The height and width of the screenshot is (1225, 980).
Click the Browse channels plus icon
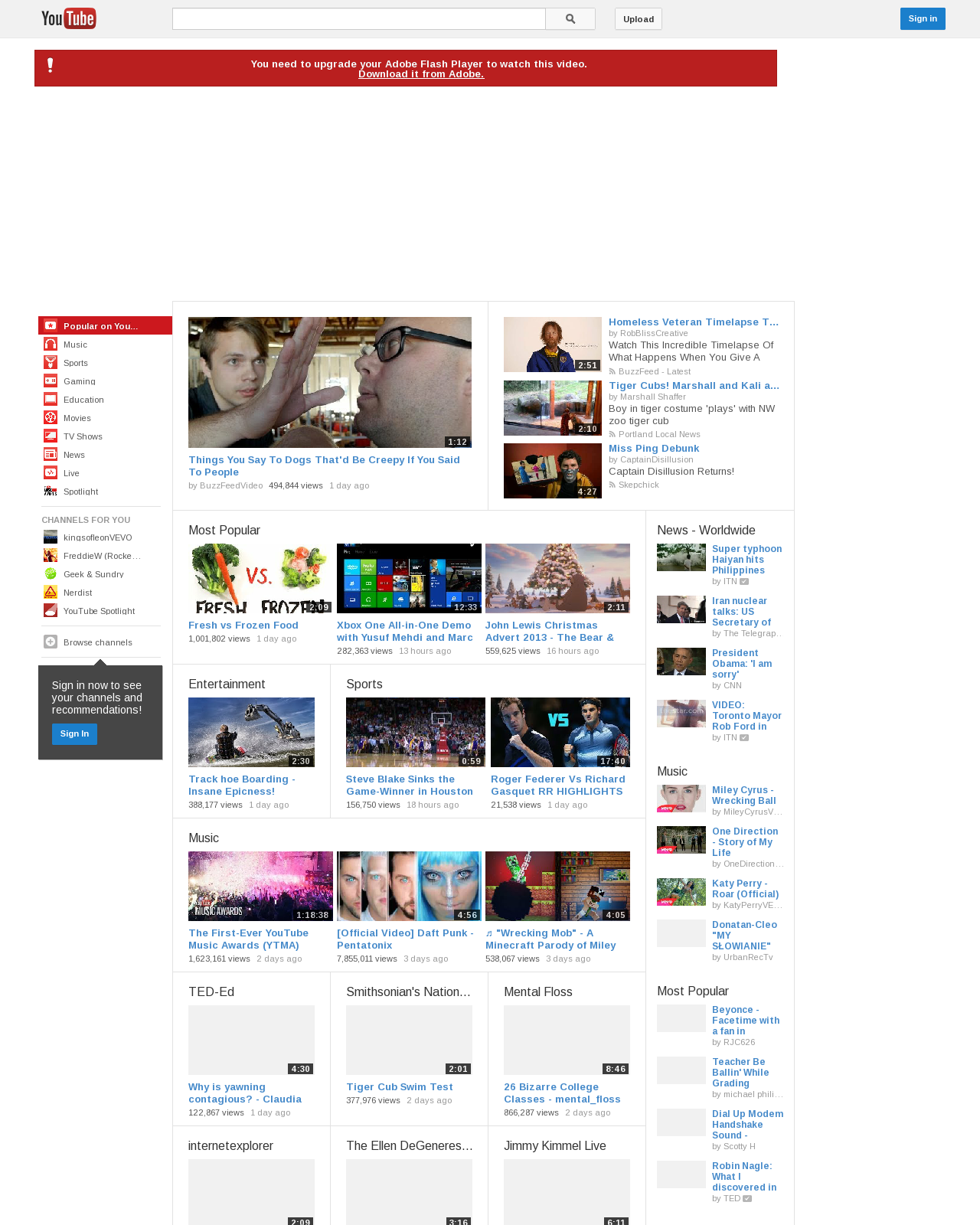51,642
